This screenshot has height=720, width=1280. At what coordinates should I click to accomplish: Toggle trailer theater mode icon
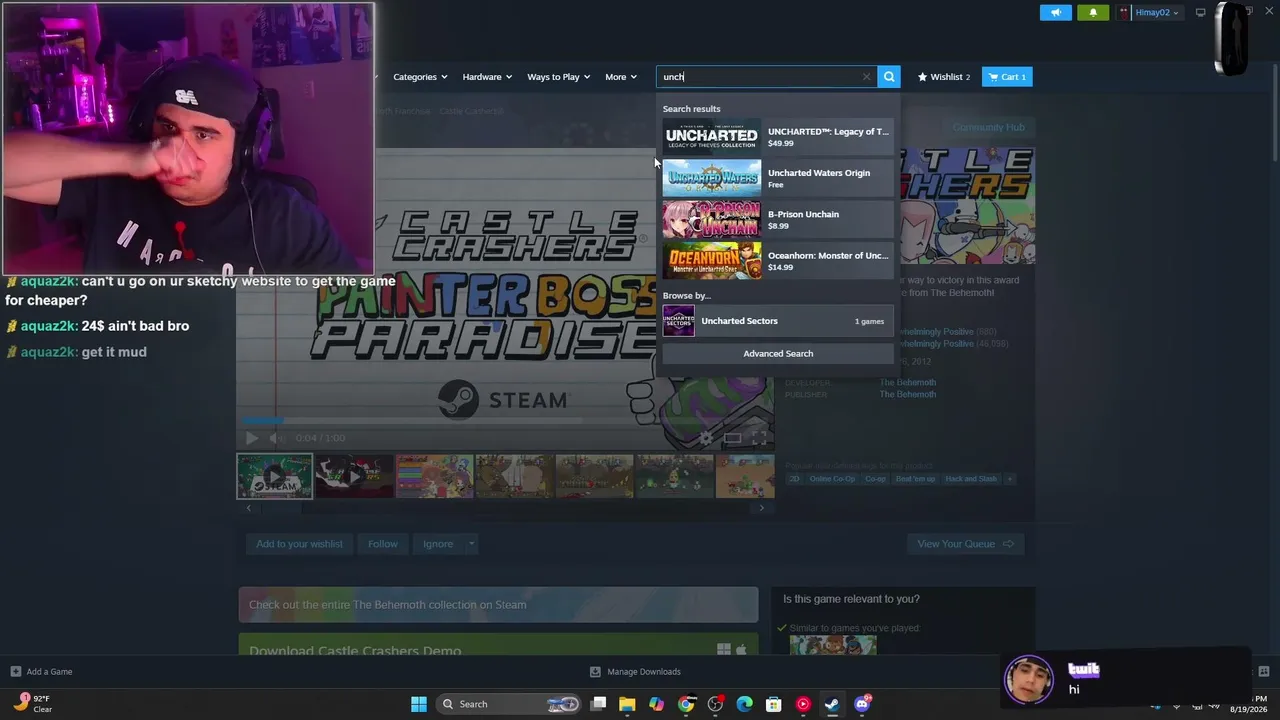pos(733,438)
